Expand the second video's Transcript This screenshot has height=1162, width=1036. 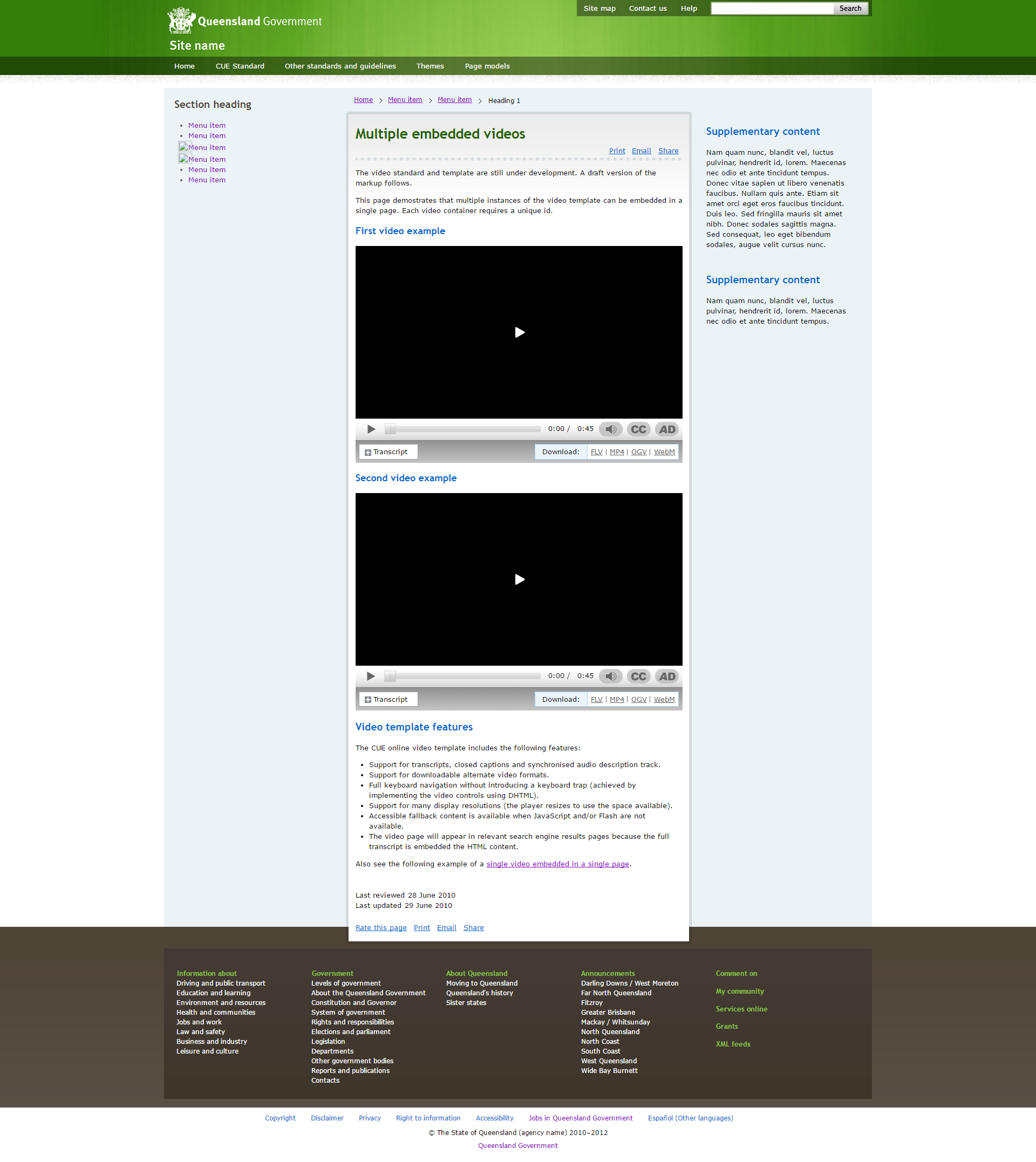[387, 699]
